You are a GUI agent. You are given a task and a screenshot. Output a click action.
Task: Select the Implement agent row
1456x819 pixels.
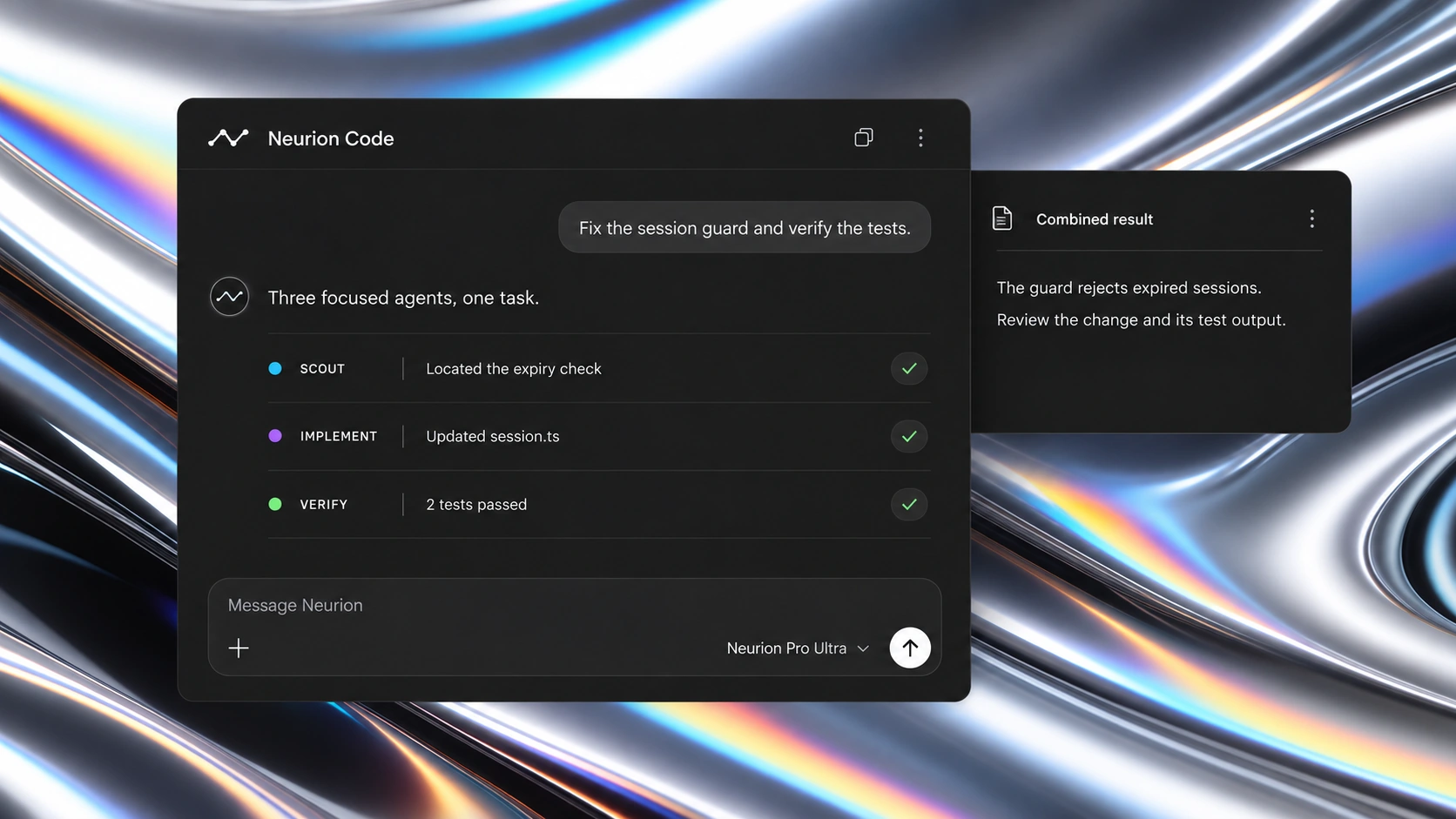[599, 436]
